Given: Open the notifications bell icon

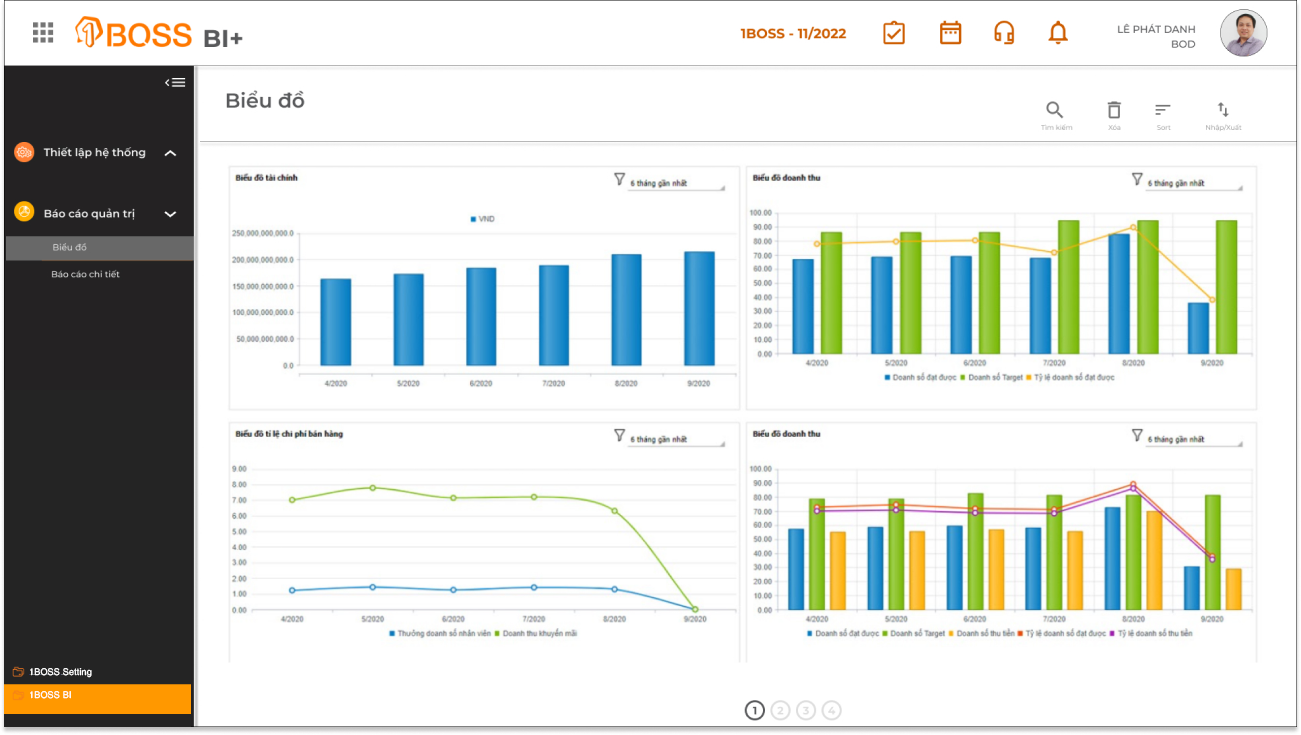Looking at the screenshot, I should 1058,33.
